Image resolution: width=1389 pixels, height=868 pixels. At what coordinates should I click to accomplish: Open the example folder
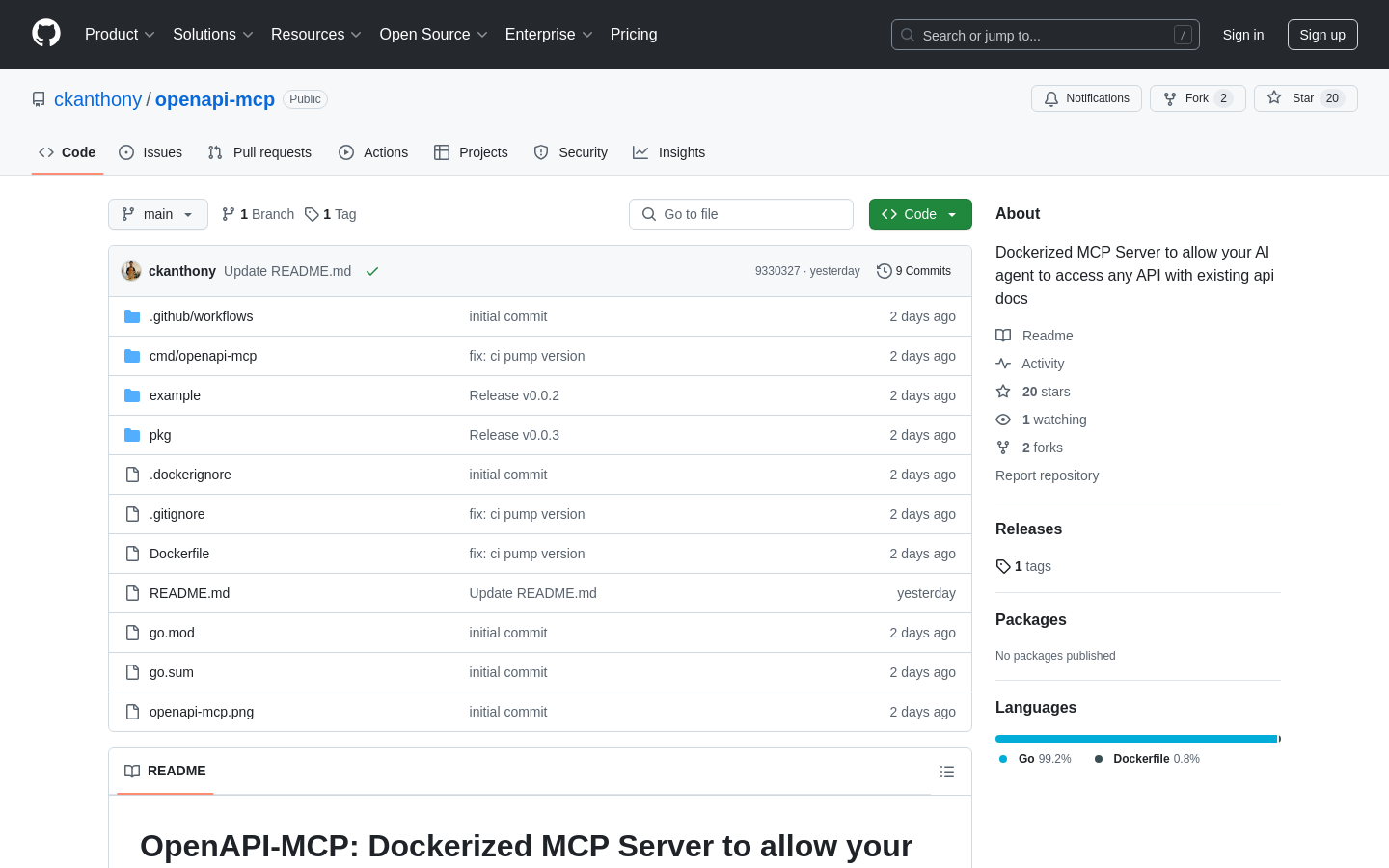coord(175,395)
